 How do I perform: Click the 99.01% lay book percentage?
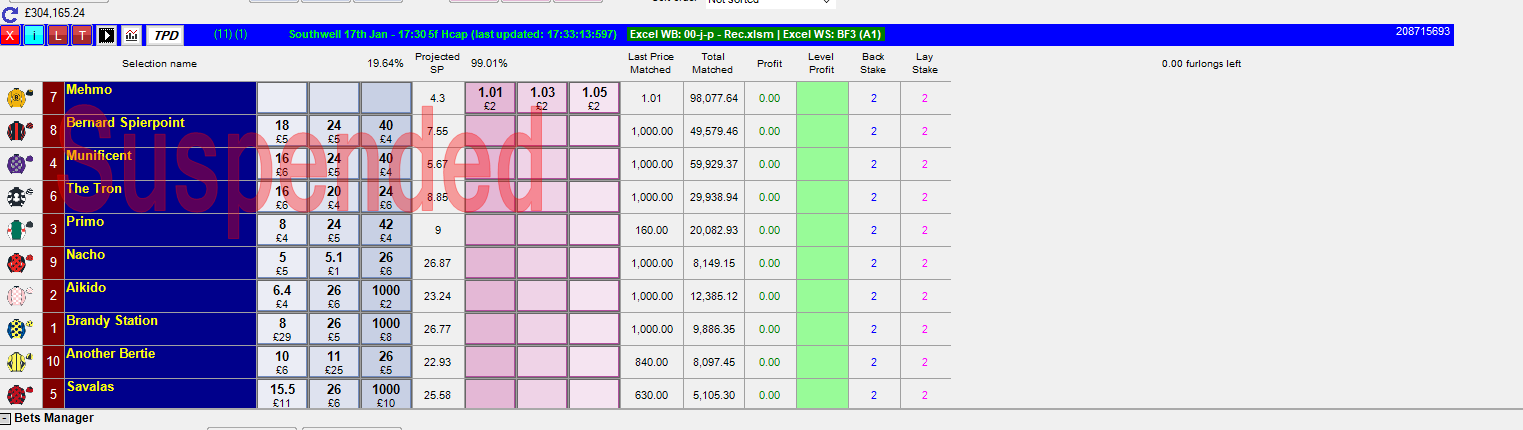[489, 63]
